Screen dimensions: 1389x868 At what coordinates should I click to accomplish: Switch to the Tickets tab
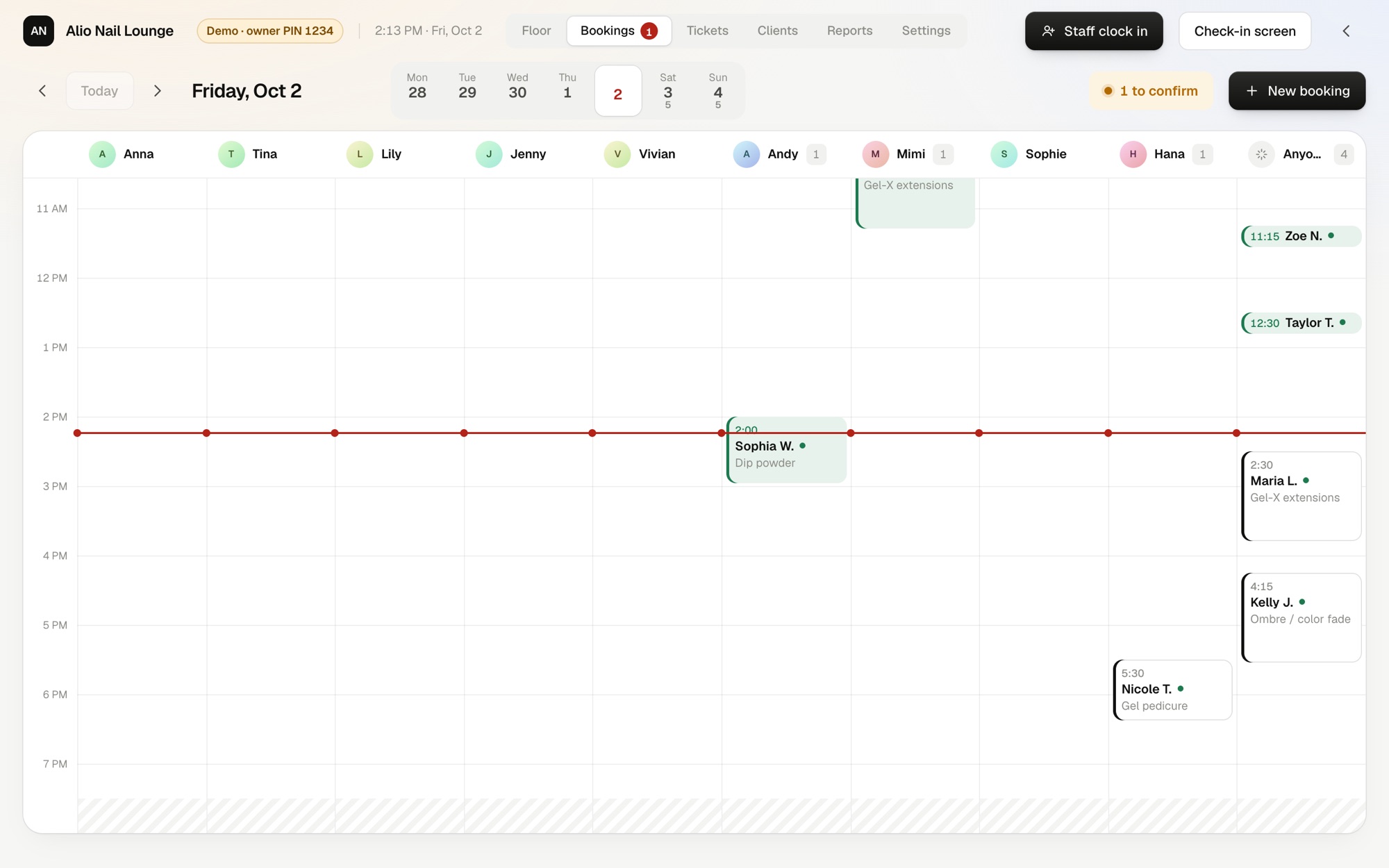[x=707, y=31]
